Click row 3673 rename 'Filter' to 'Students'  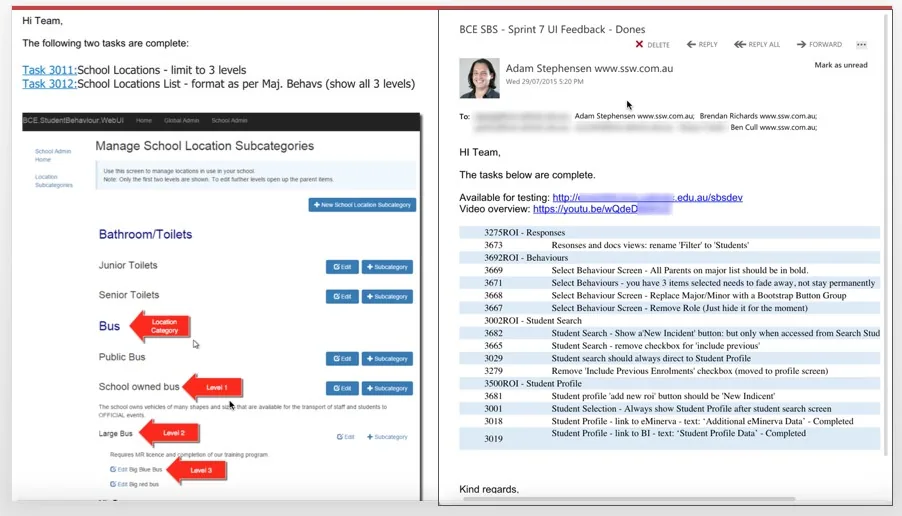point(669,245)
